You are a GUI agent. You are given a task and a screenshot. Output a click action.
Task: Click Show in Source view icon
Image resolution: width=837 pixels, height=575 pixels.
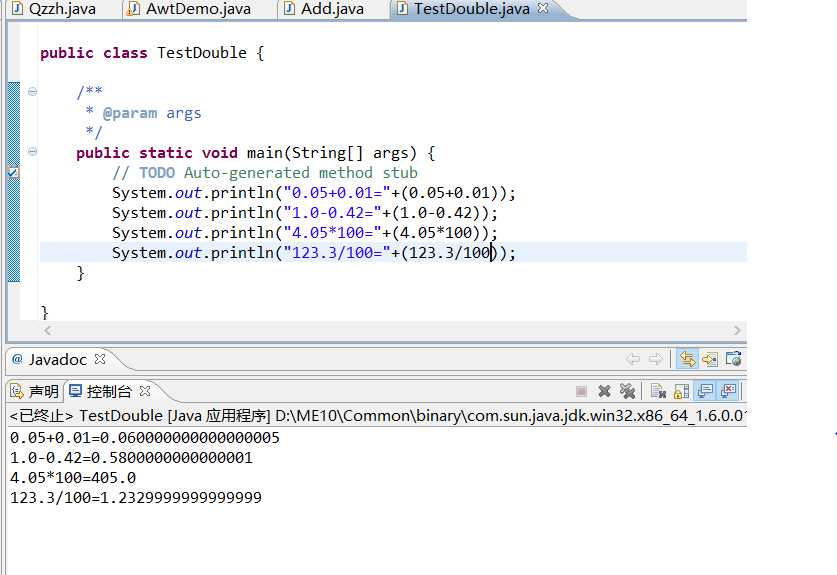pyautogui.click(x=710, y=359)
